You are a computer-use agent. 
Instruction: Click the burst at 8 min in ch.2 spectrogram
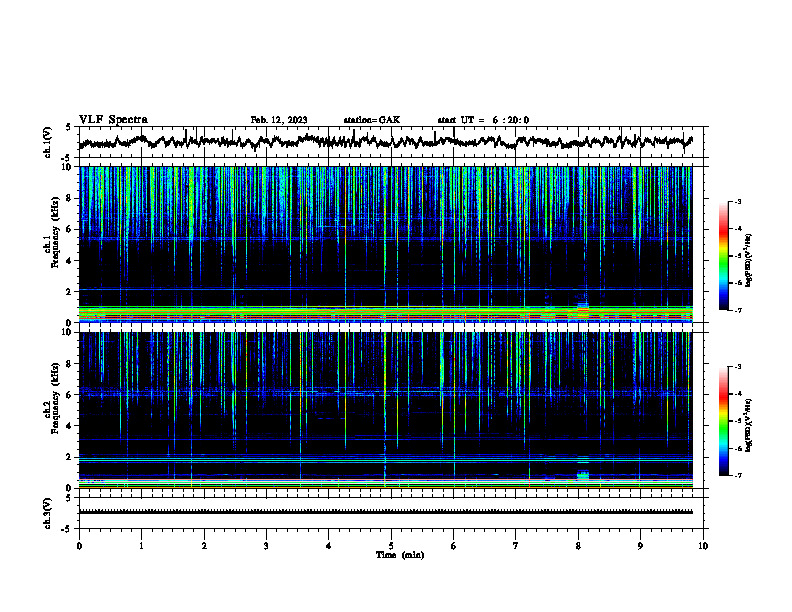tap(583, 474)
